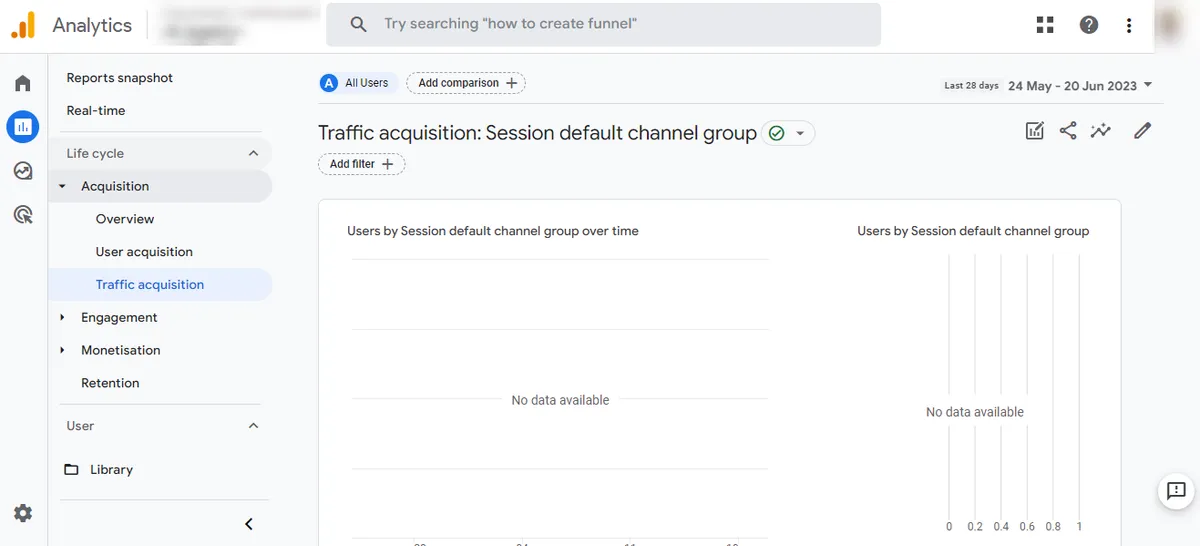This screenshot has height=546, width=1200.
Task: Click the All Users 'A' badge
Action: coord(329,83)
